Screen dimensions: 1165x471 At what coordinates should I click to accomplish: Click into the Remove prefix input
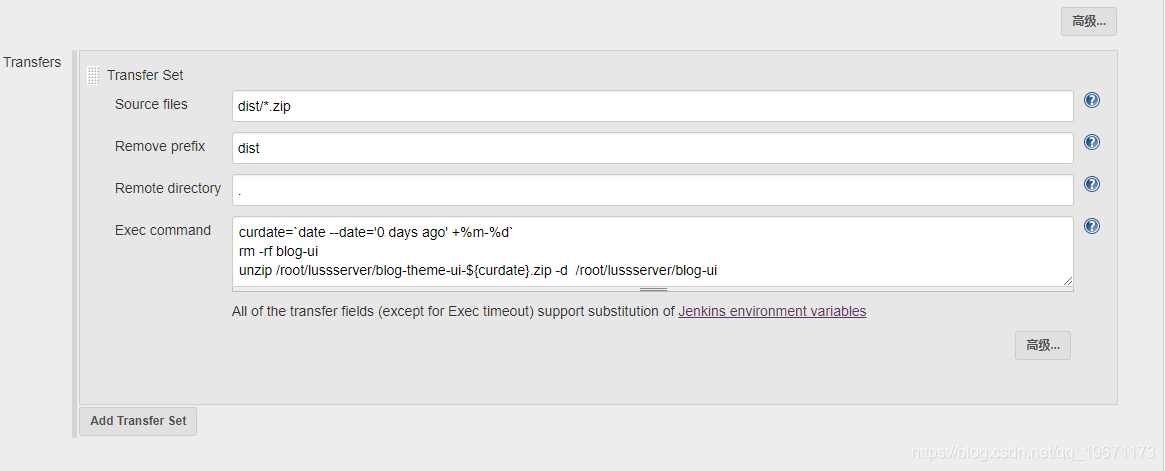(x=653, y=148)
